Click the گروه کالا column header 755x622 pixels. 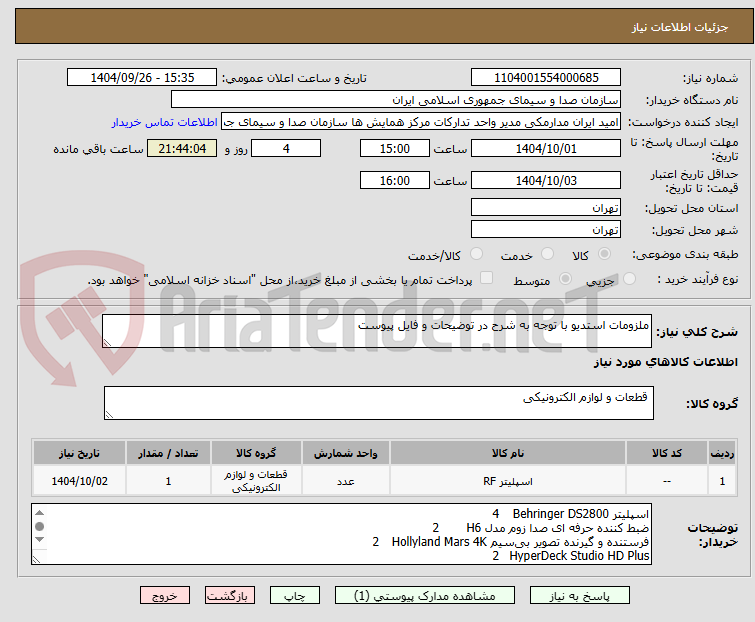[x=256, y=453]
